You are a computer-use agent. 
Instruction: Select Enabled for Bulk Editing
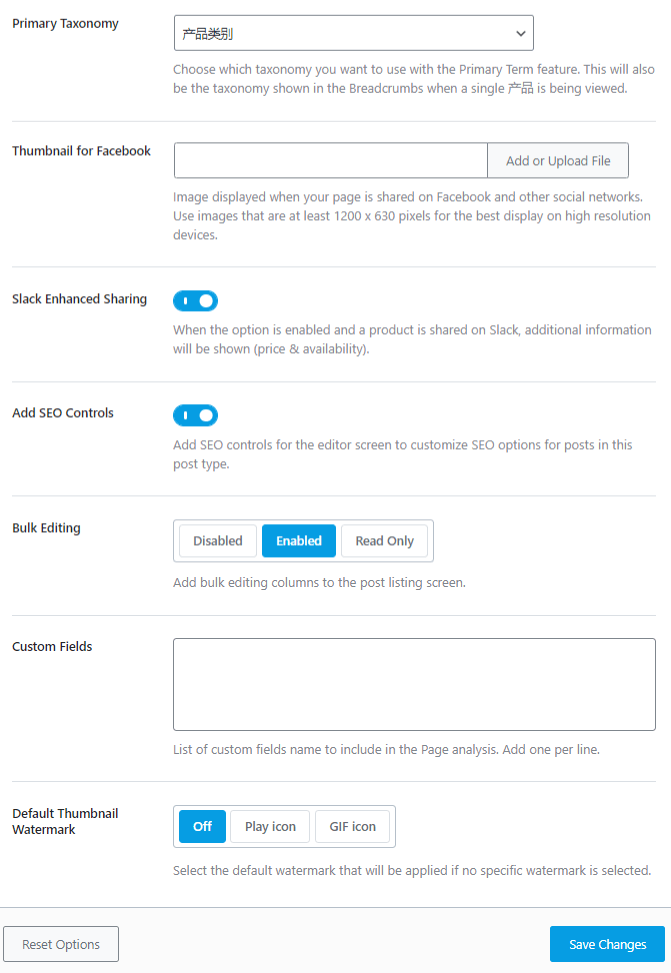point(299,541)
